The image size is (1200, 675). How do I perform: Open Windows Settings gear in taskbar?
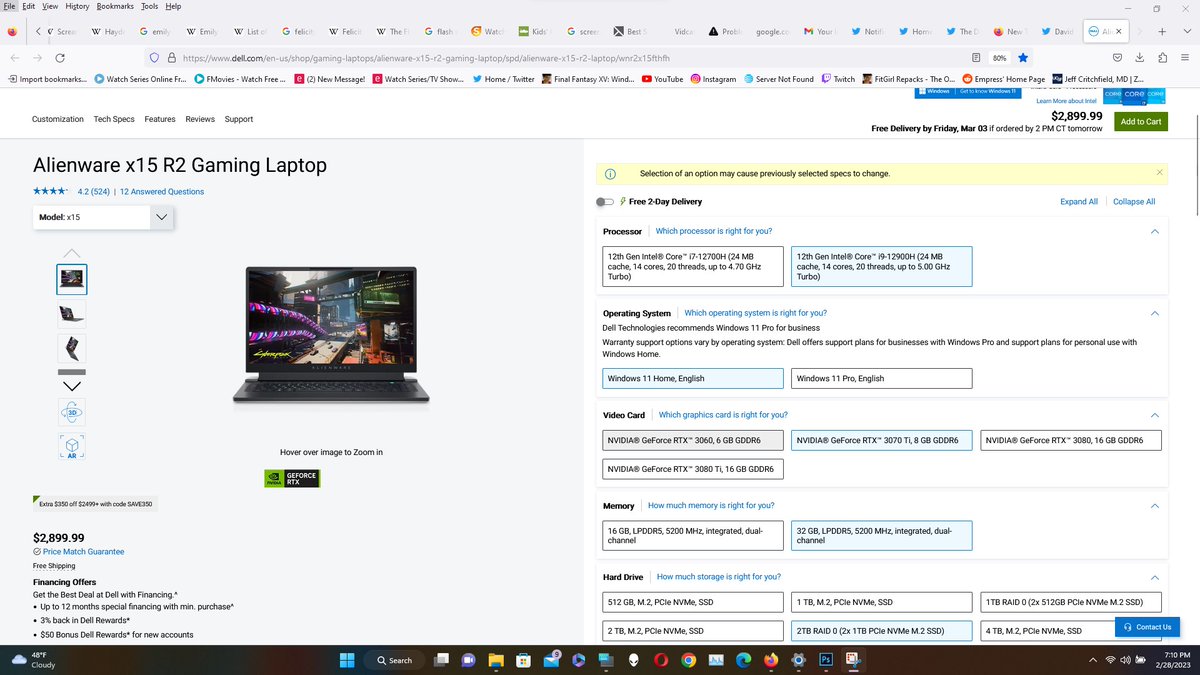798,660
